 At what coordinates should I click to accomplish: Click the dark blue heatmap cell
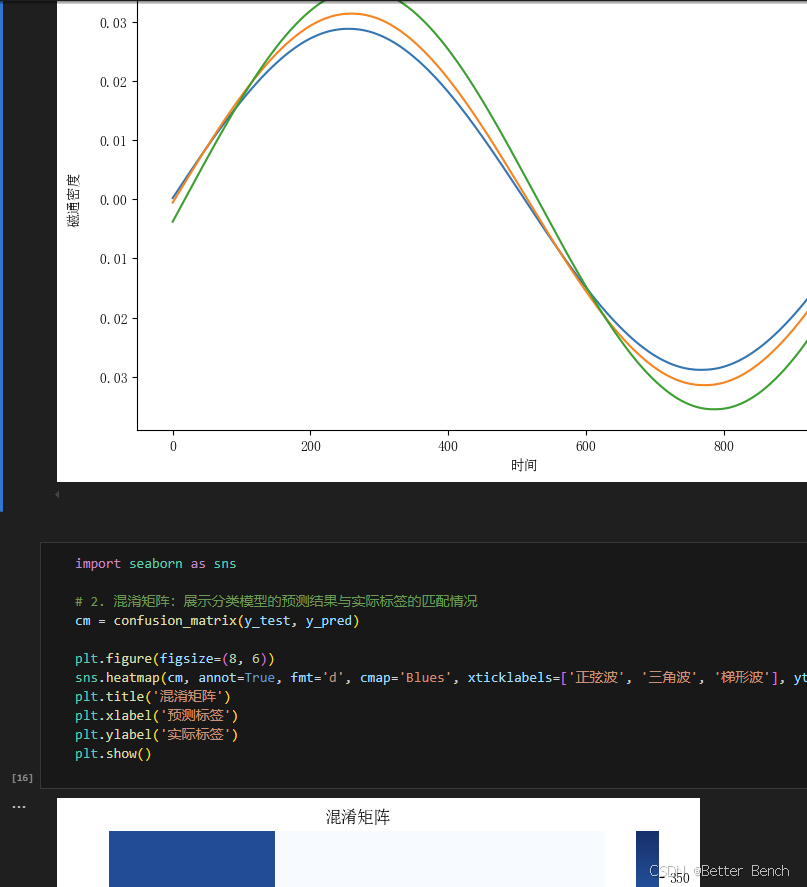click(190, 860)
